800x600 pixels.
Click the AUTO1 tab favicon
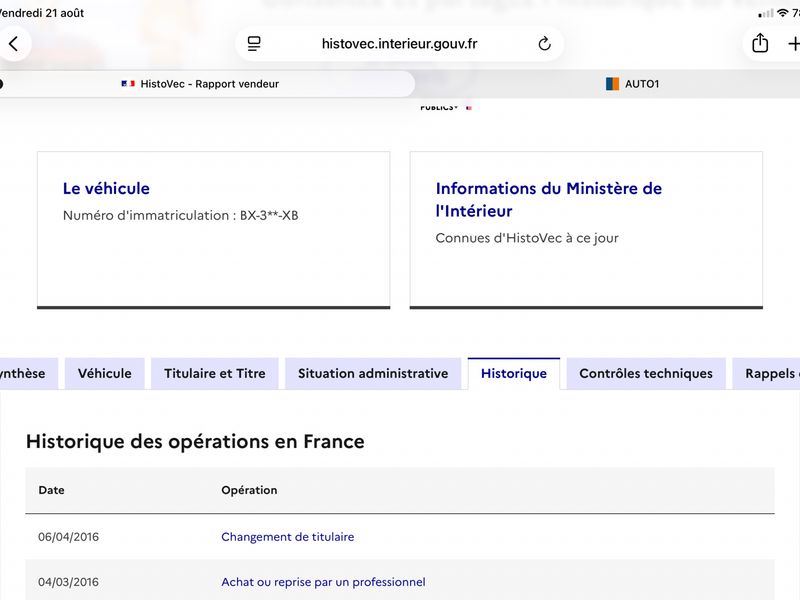(612, 84)
